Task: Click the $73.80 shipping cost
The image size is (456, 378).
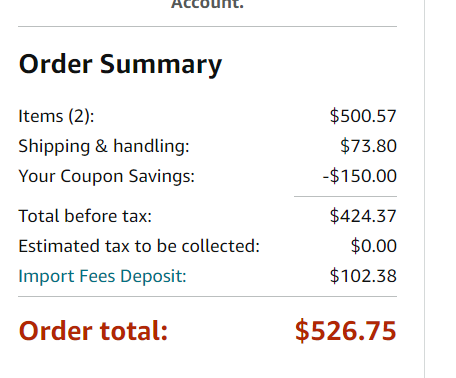Action: (368, 146)
